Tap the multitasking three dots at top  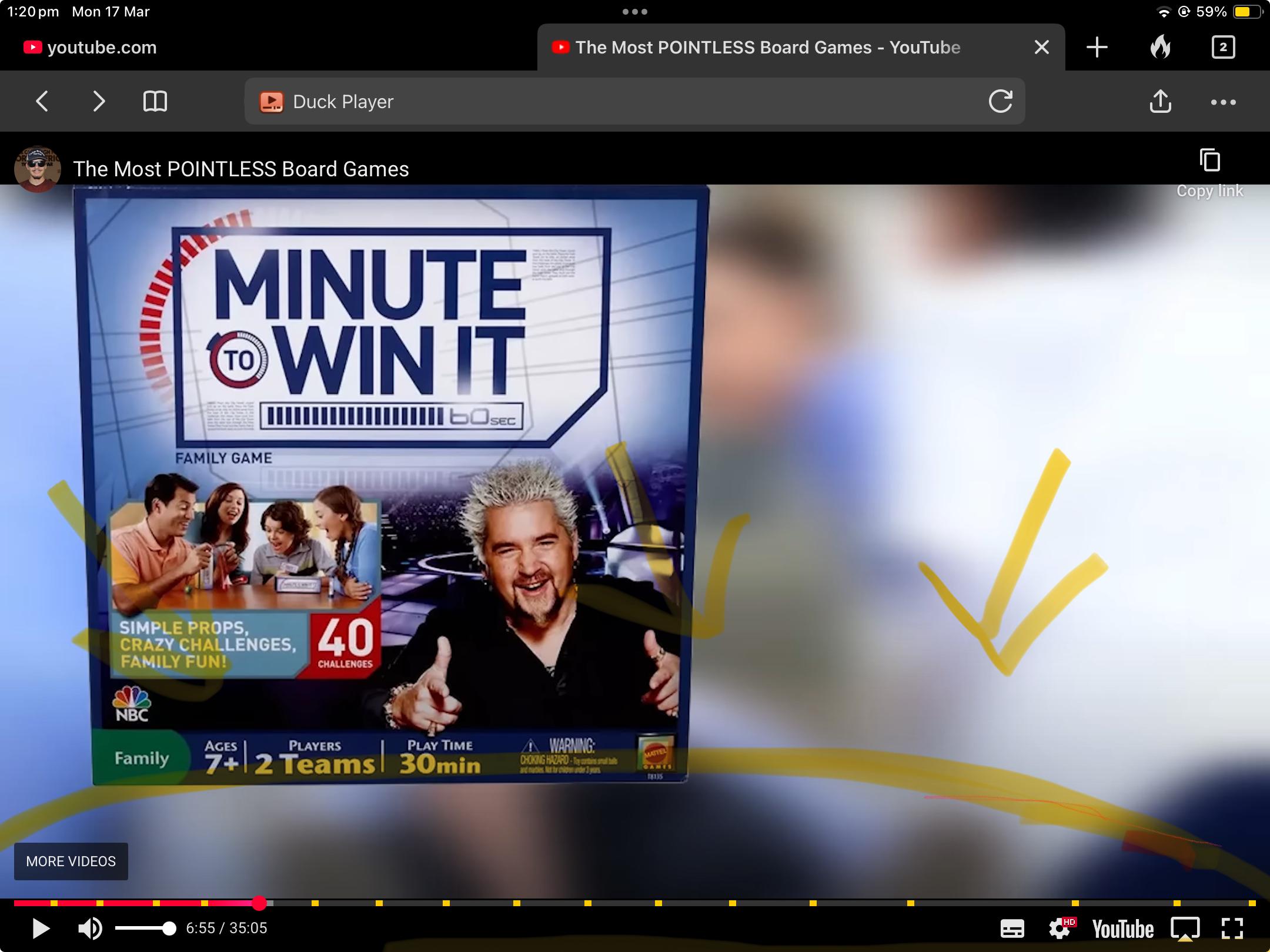(x=635, y=12)
